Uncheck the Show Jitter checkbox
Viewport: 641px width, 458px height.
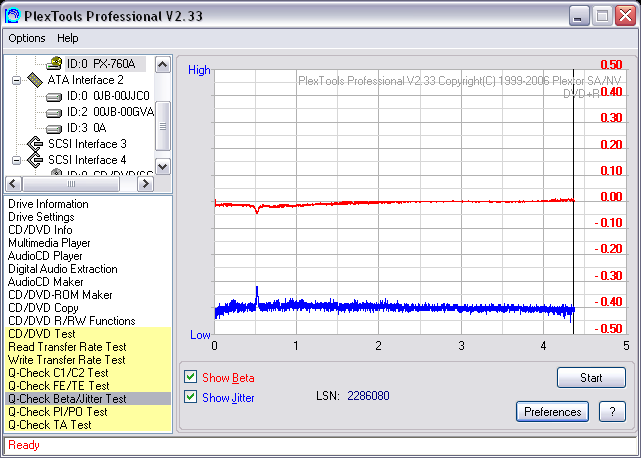191,397
